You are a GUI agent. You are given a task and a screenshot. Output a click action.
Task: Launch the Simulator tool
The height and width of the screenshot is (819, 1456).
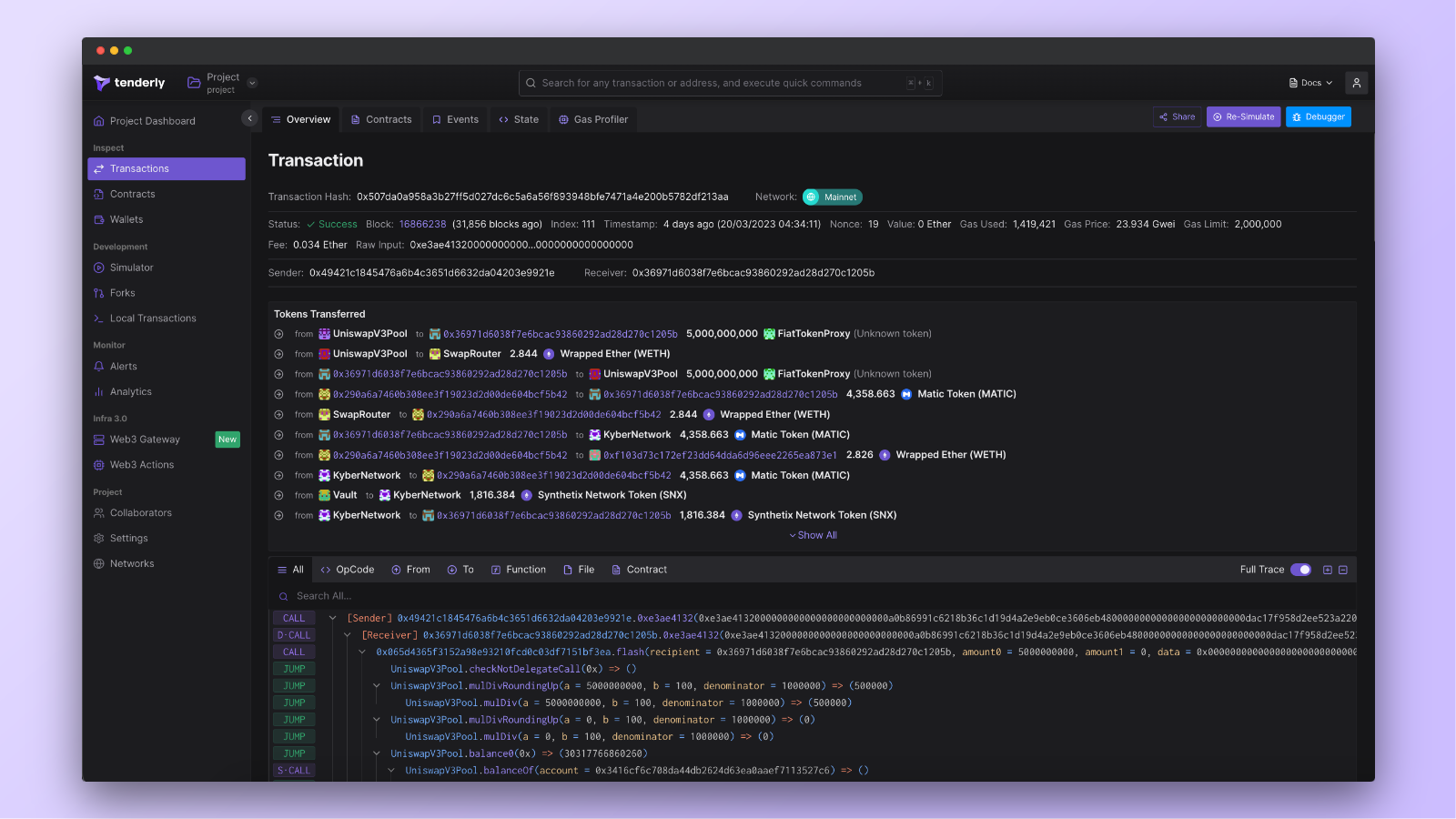[130, 267]
